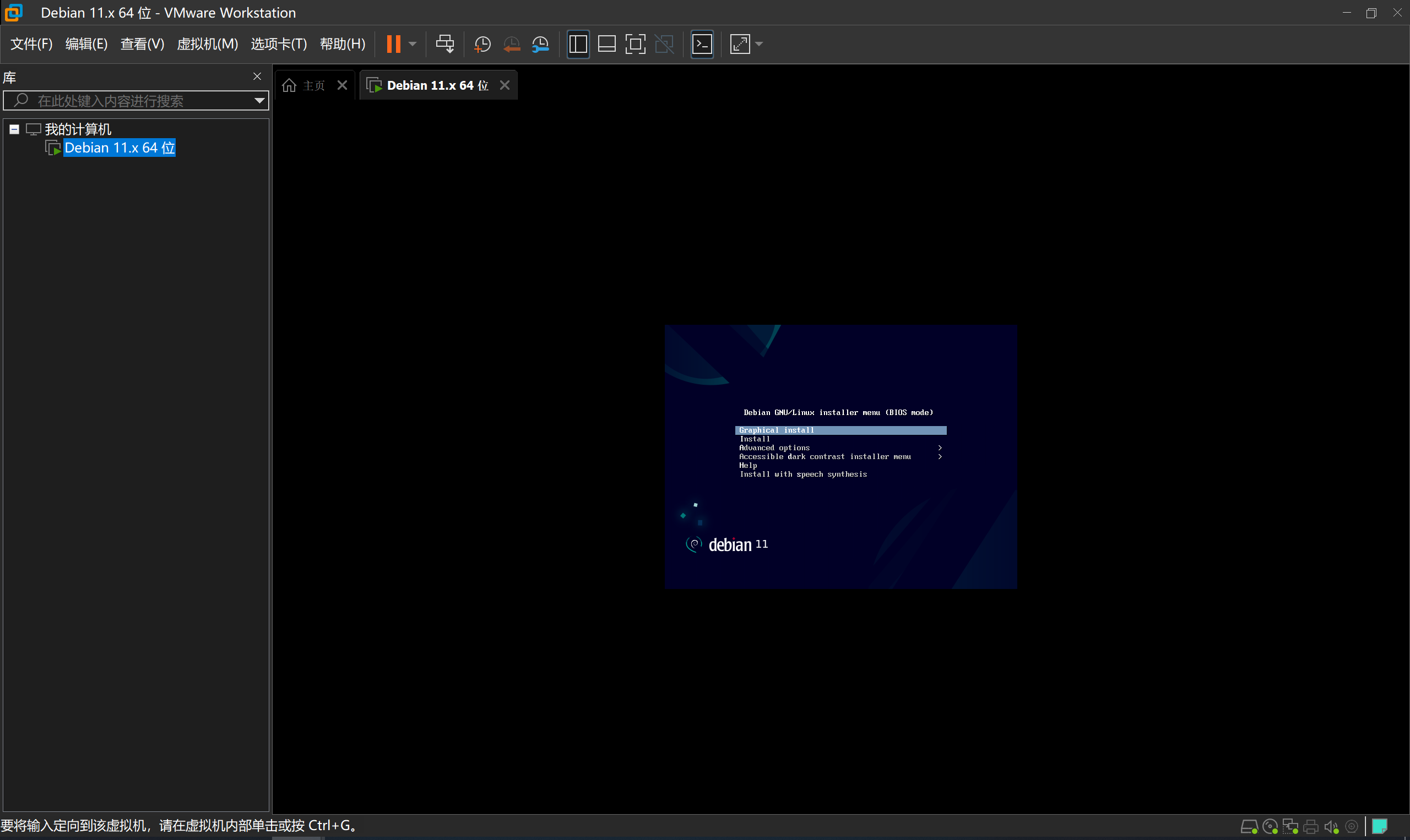Click the teal message log icon
This screenshot has height=840, width=1410.
[x=1379, y=826]
